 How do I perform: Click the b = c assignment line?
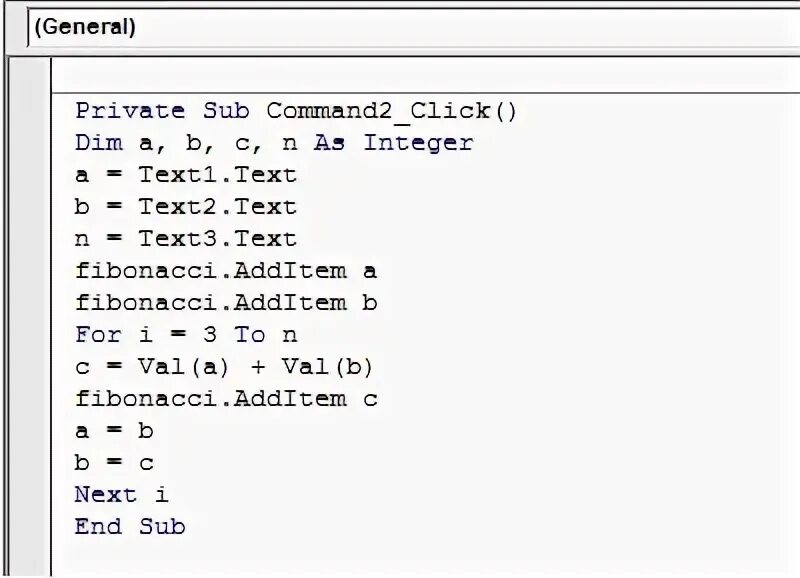114,463
